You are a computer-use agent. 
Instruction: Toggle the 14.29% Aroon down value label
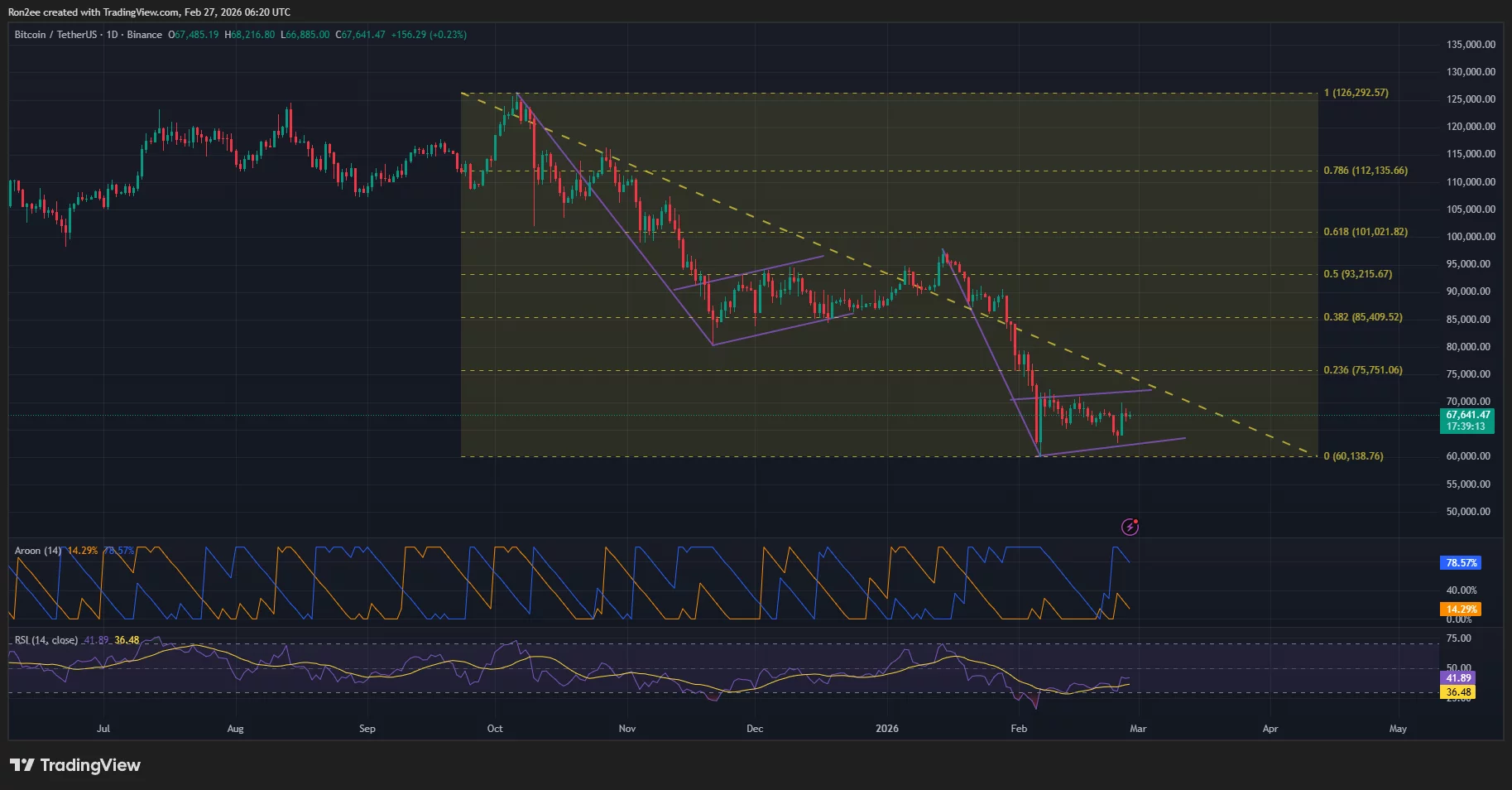pos(1461,609)
